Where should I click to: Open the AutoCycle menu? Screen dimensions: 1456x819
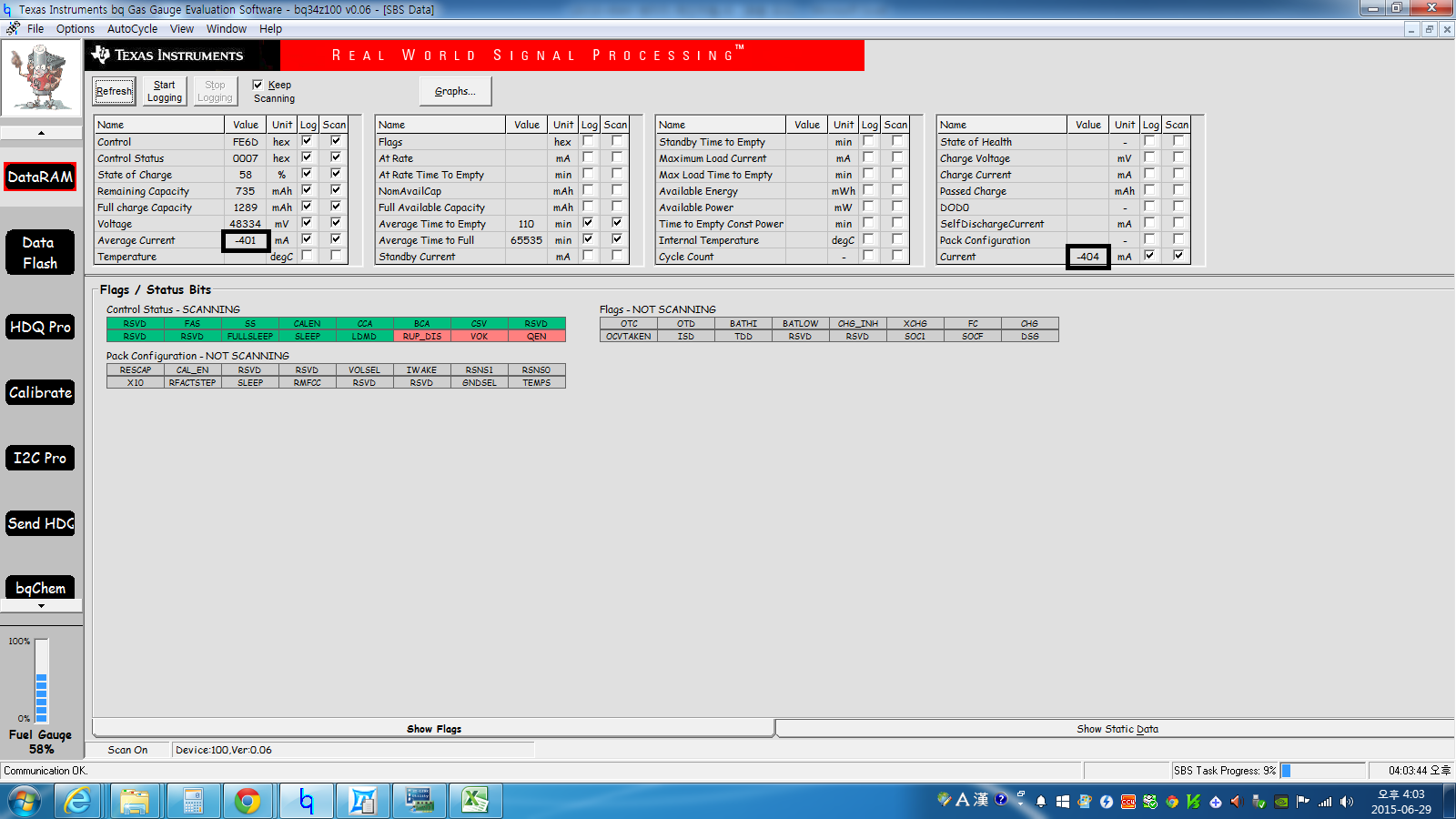point(132,28)
